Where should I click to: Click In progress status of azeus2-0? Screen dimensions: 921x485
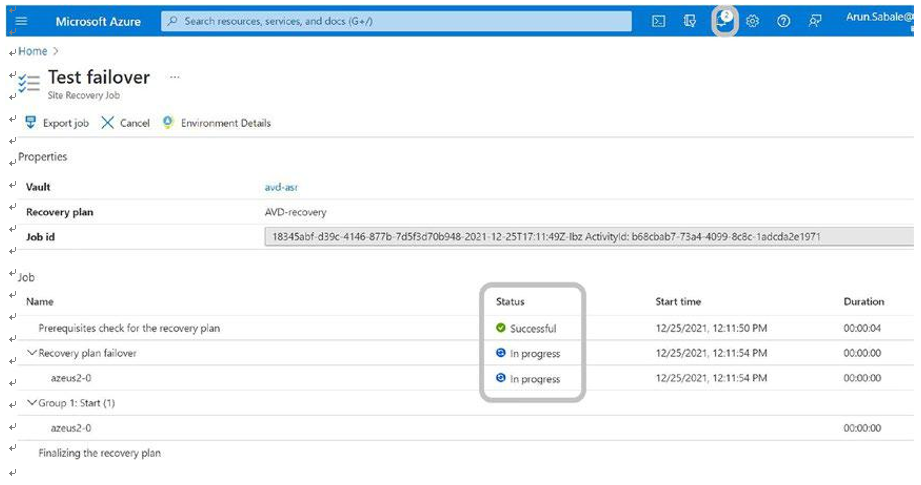535,379
